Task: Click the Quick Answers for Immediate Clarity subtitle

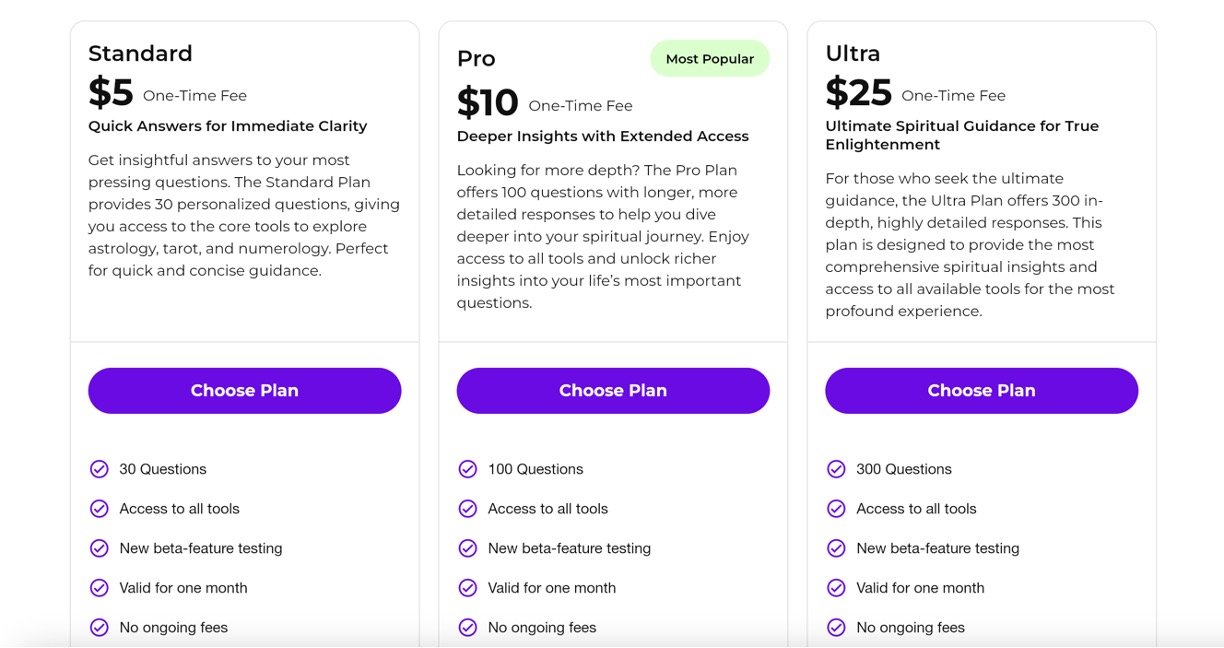Action: coord(228,126)
